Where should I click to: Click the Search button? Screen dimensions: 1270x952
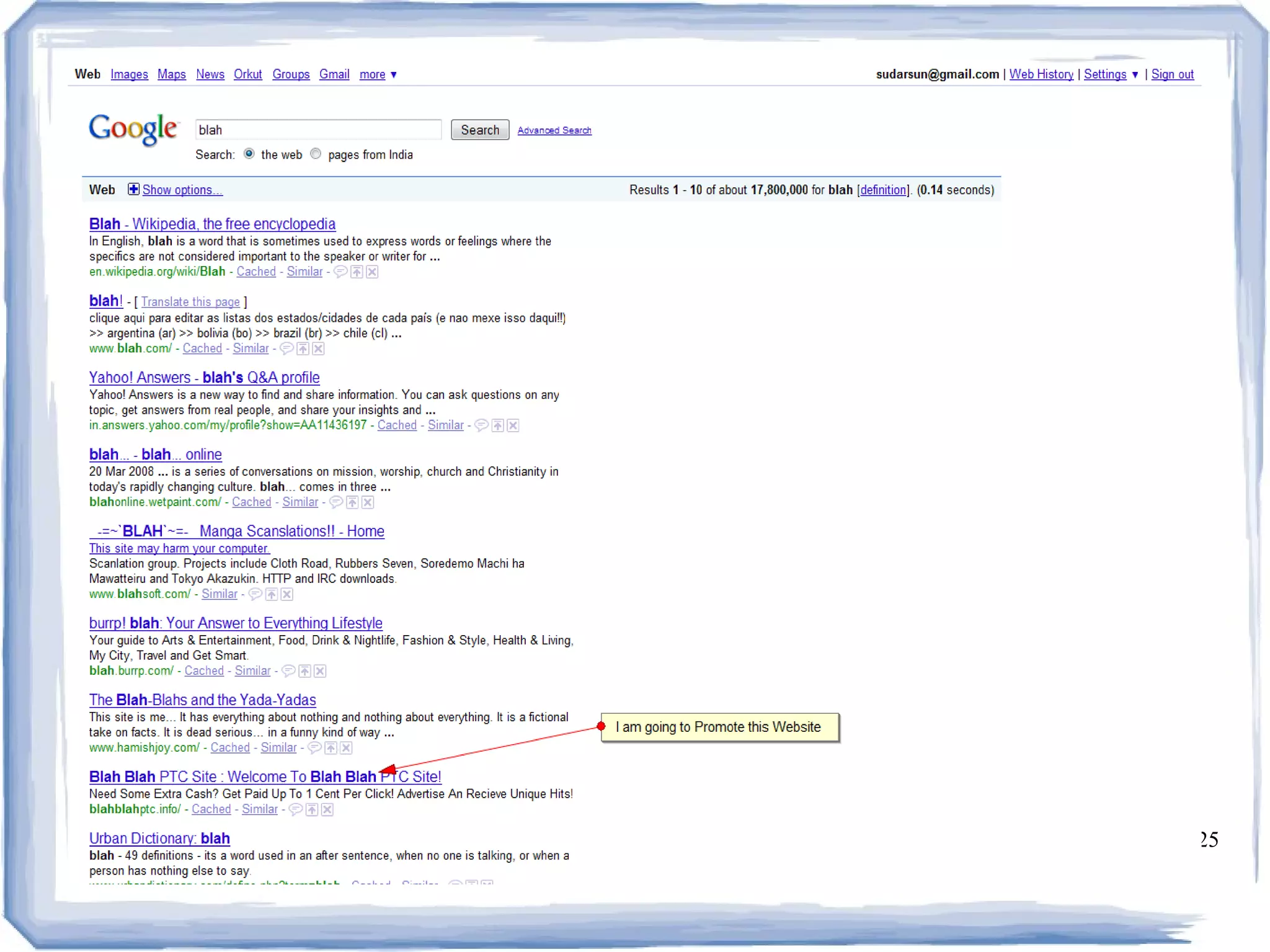(x=480, y=130)
